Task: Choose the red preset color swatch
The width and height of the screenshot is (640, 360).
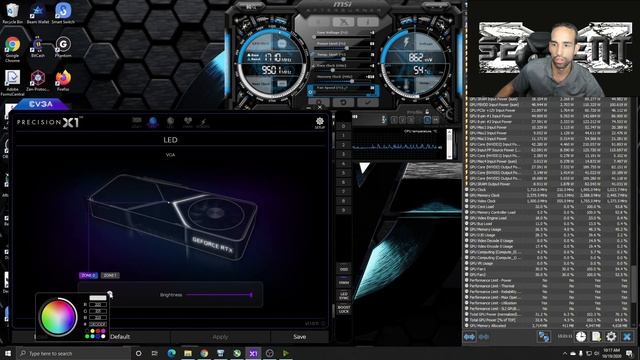Action: (98, 331)
